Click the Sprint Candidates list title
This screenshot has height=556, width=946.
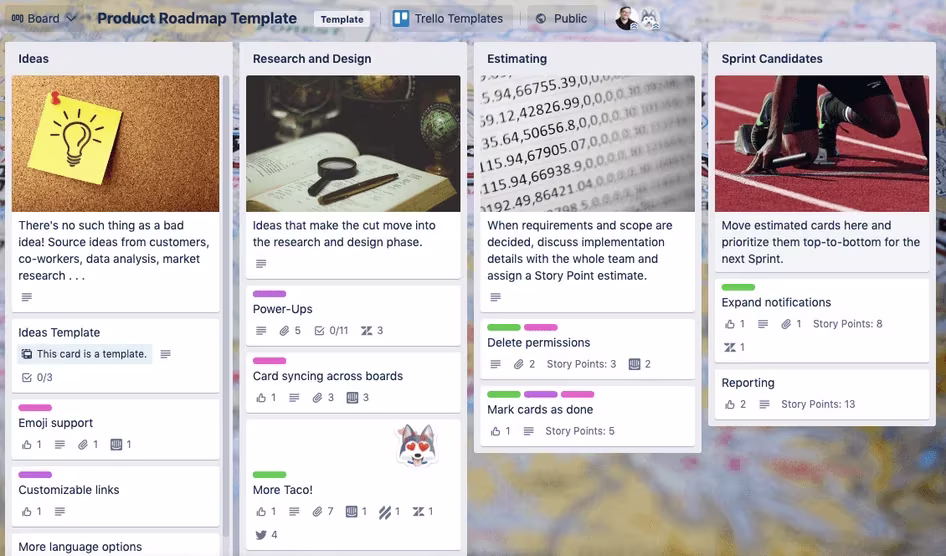click(772, 59)
